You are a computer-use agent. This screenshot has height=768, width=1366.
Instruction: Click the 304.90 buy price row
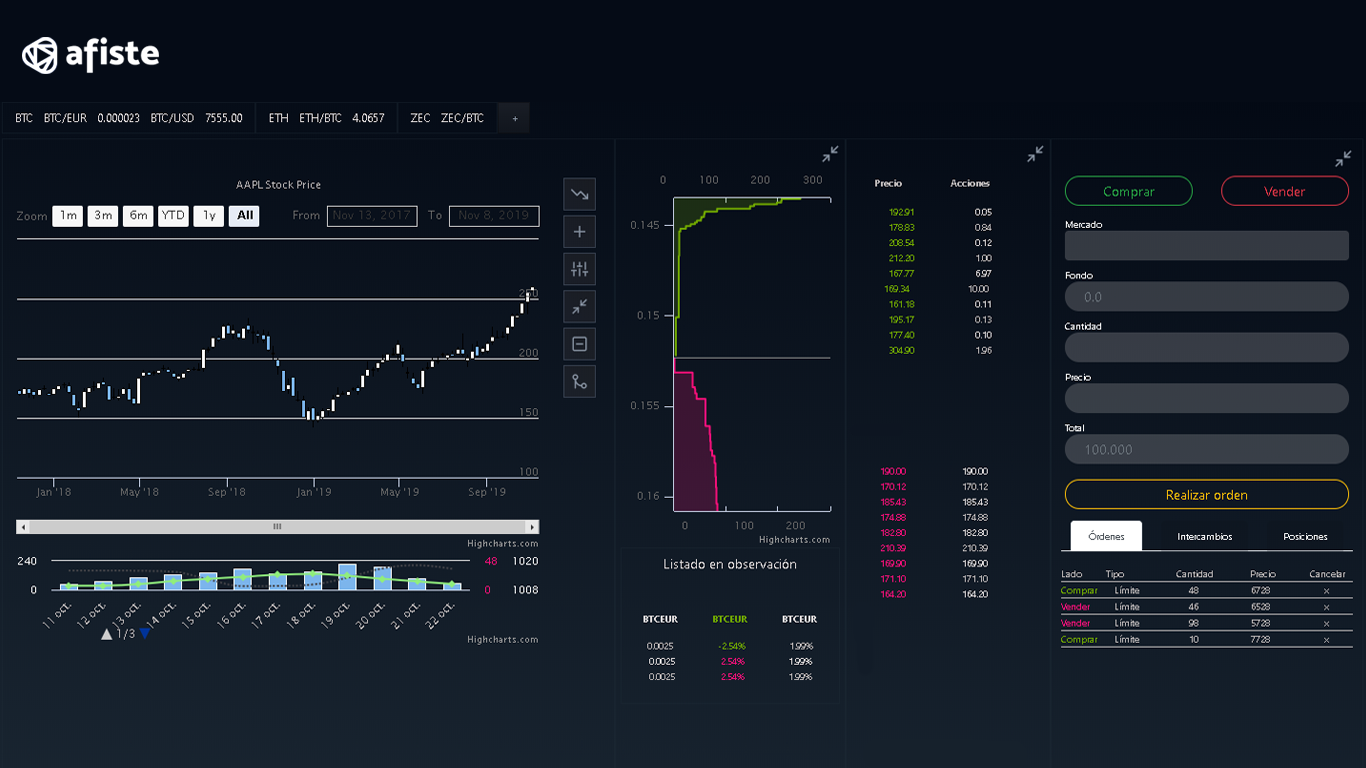(901, 351)
